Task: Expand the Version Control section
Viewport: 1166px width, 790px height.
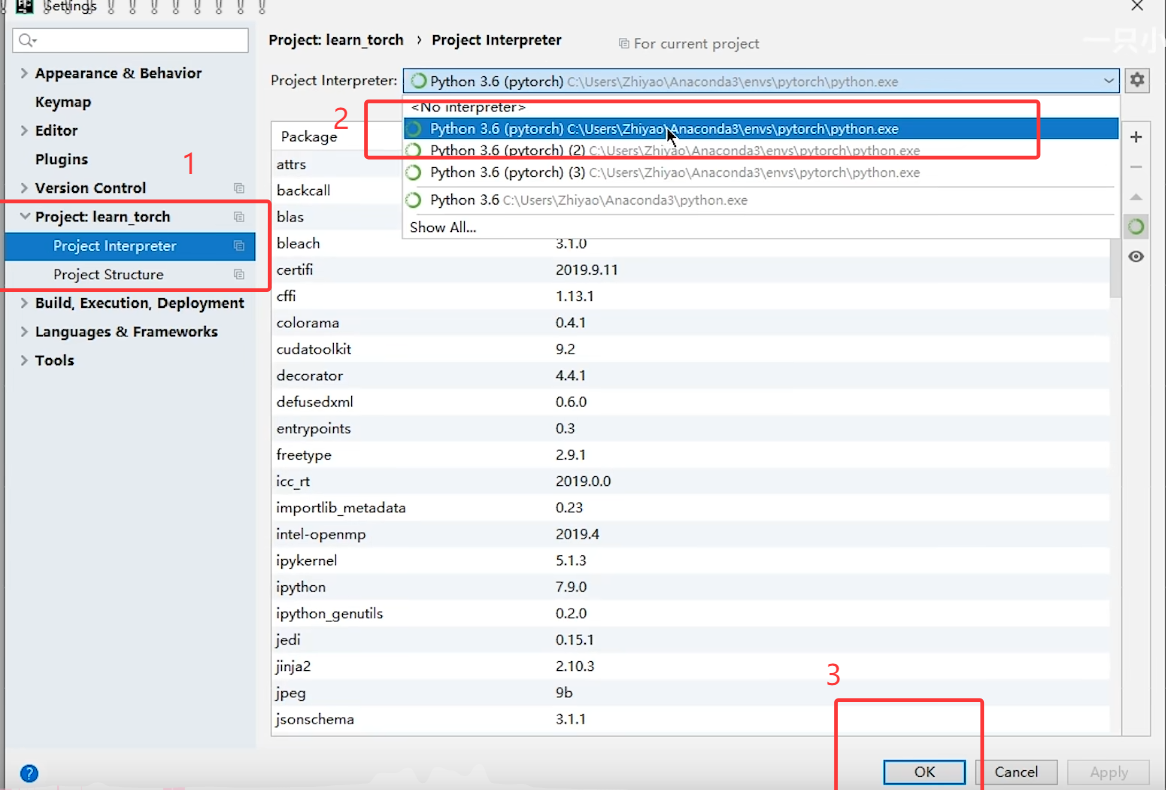Action: (x=24, y=187)
